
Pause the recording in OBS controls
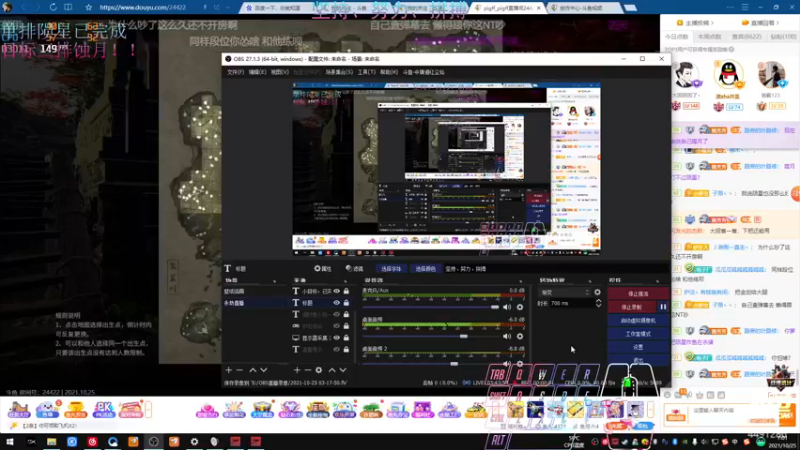click(x=663, y=307)
